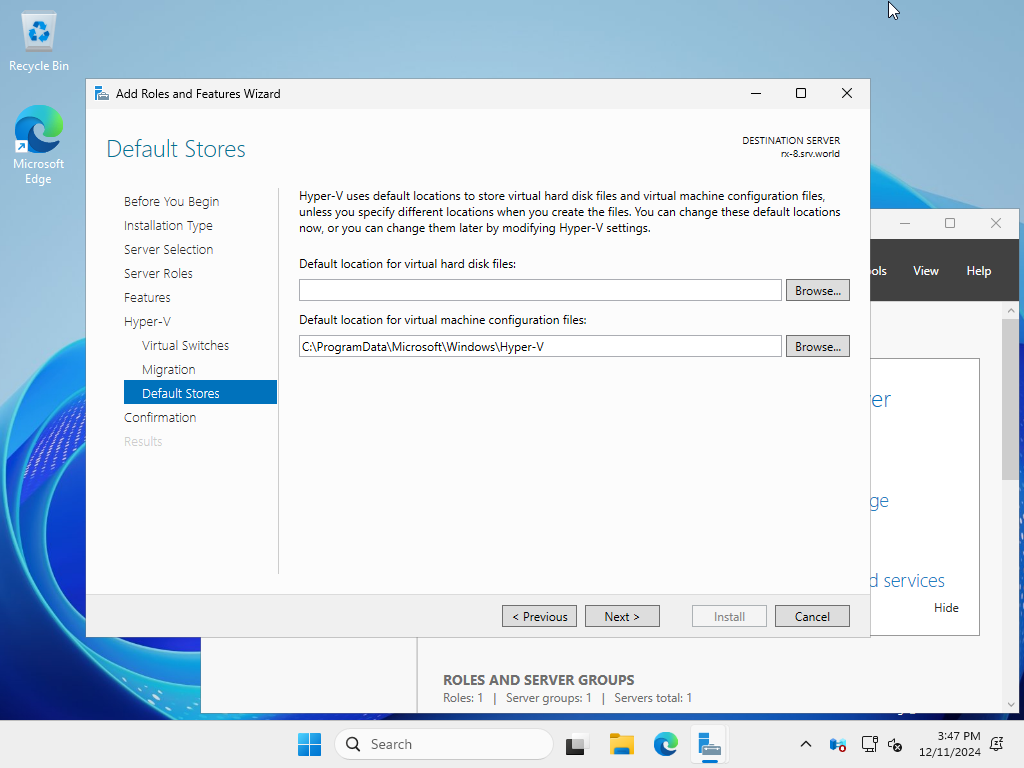Open the Help menu in Server Manager
The image size is (1024, 768).
978,270
